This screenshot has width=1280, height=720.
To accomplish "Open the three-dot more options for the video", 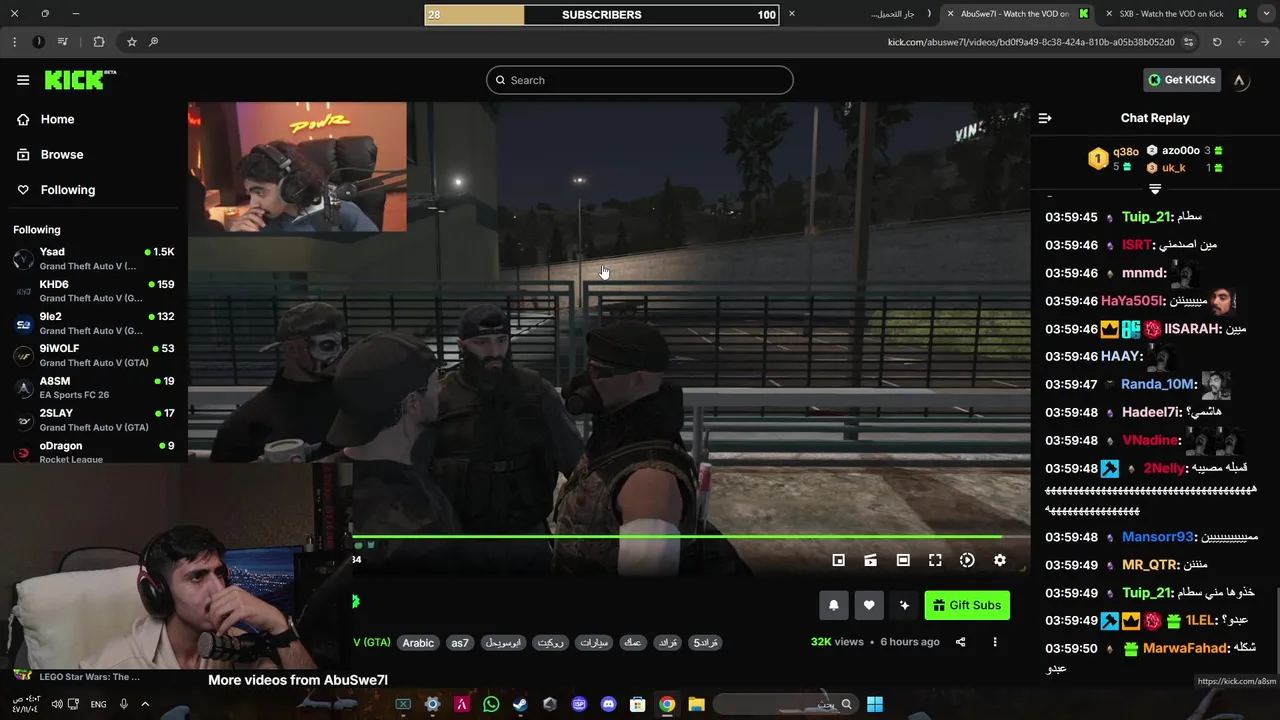I will (x=995, y=642).
